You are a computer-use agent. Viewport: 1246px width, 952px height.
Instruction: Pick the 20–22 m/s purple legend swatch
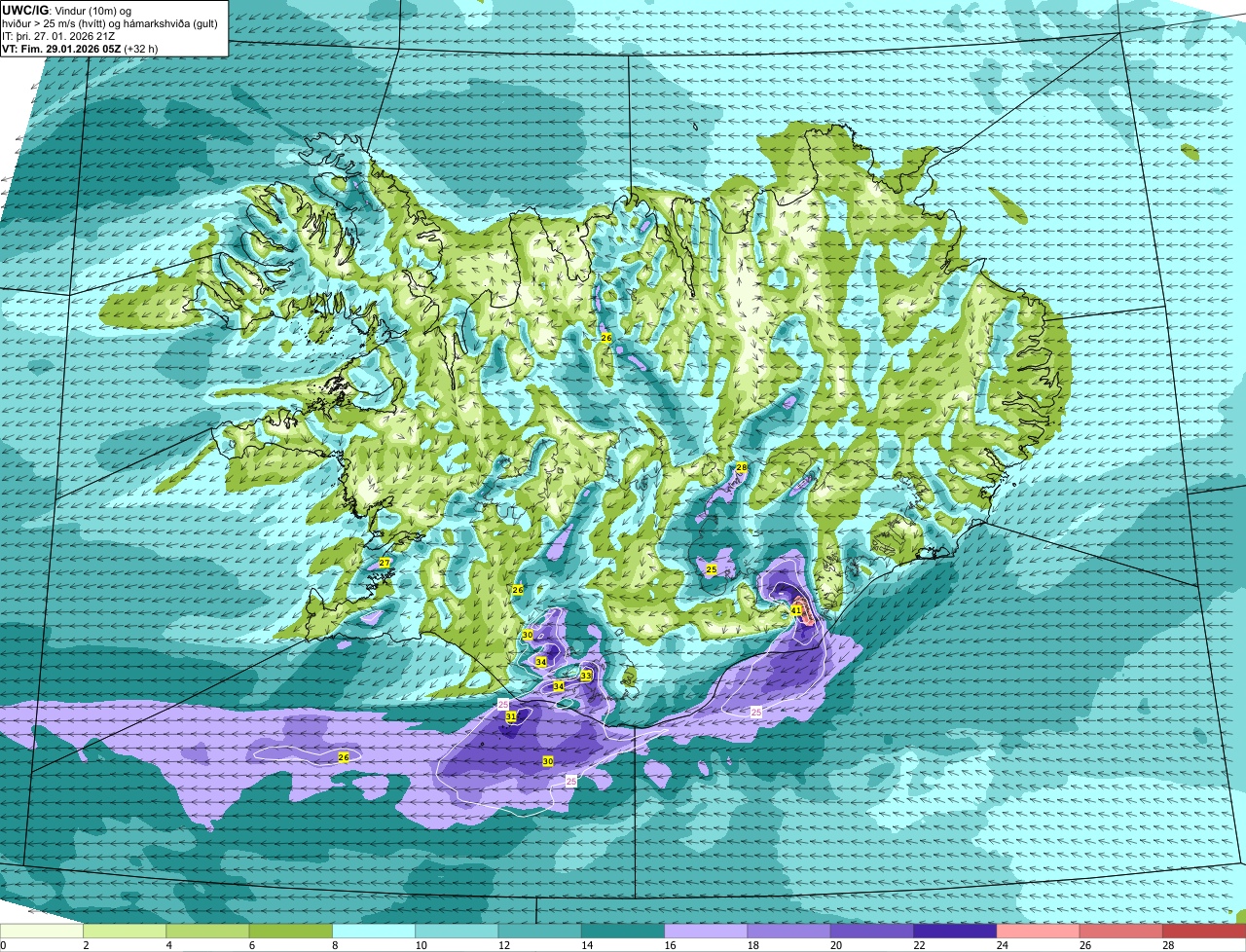(872, 931)
